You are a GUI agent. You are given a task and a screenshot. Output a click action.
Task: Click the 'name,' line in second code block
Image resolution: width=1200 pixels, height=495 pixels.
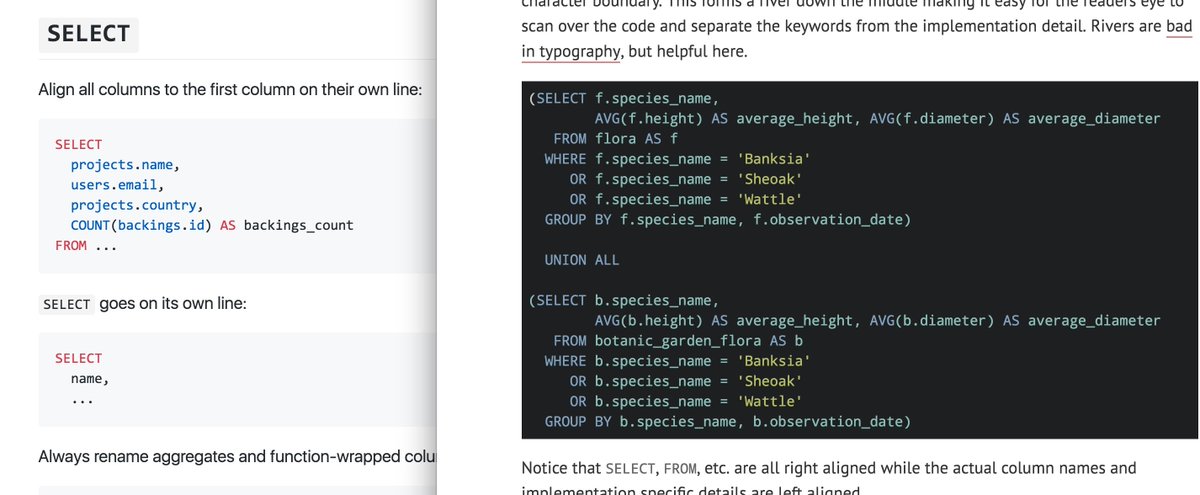(90, 379)
